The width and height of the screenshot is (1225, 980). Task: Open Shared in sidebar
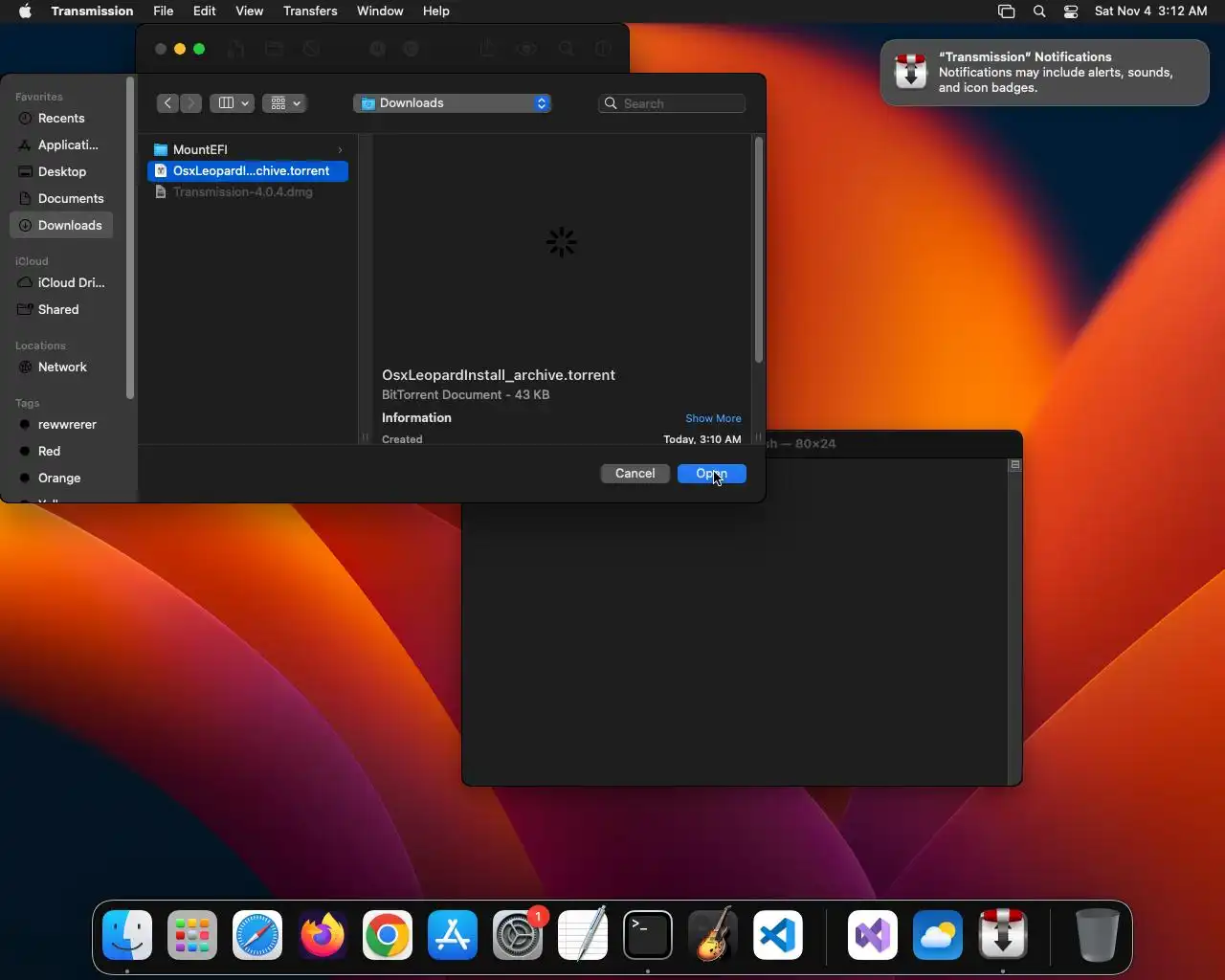click(61, 309)
